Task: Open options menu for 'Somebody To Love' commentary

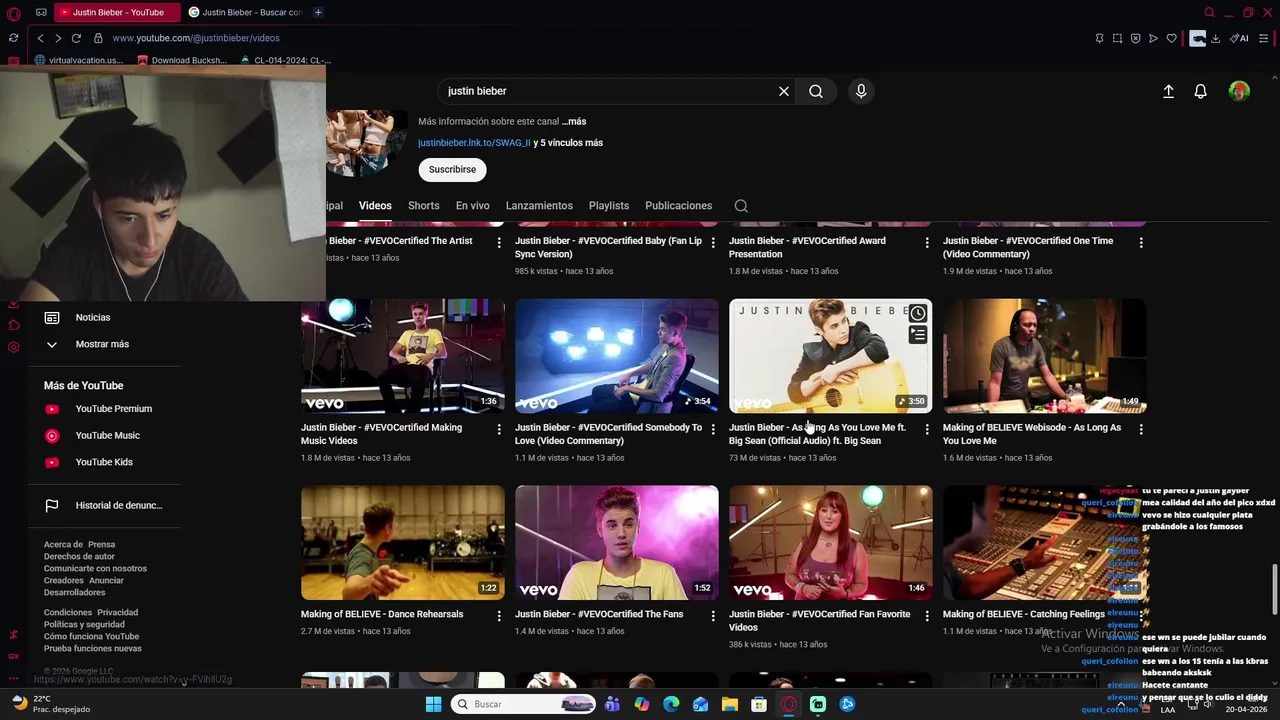Action: pyautogui.click(x=713, y=429)
